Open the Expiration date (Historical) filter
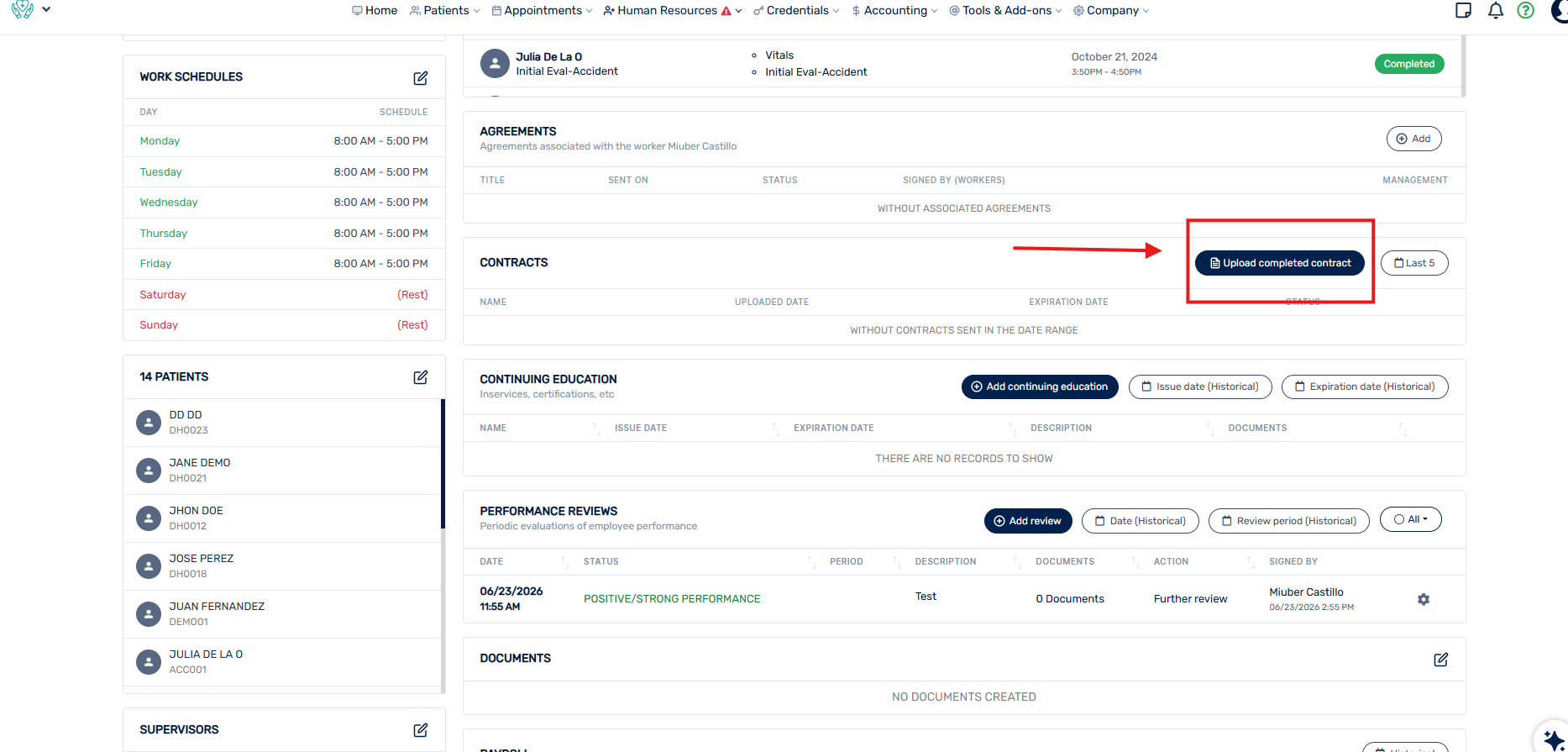 click(x=1365, y=387)
